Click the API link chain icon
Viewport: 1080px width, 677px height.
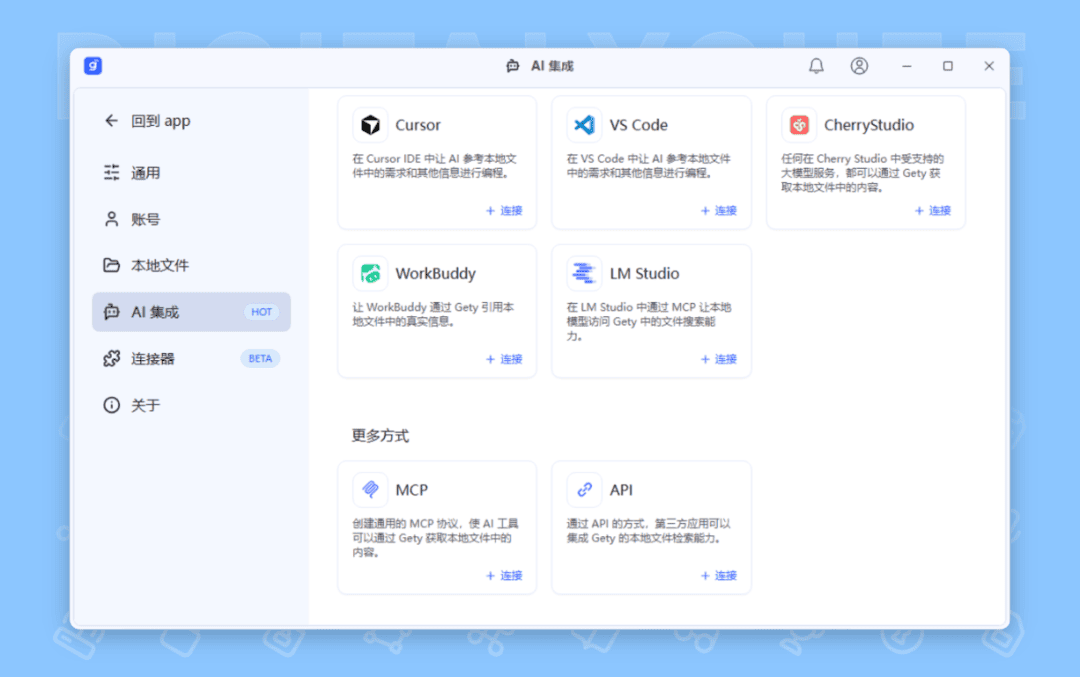pyautogui.click(x=585, y=490)
